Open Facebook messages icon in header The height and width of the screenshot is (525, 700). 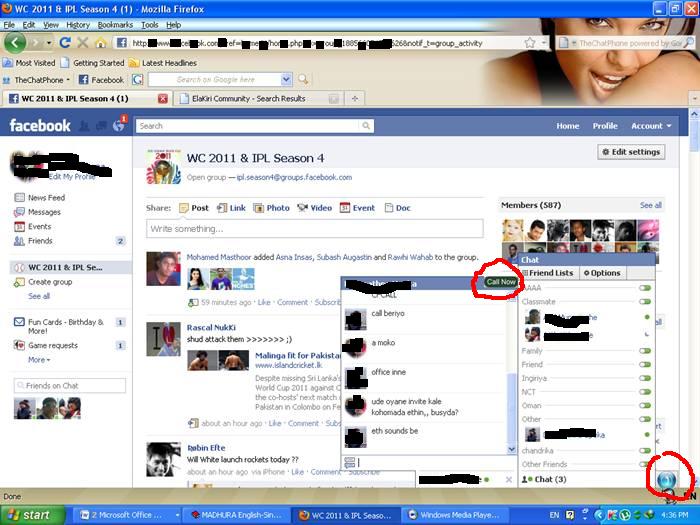pyautogui.click(x=101, y=126)
